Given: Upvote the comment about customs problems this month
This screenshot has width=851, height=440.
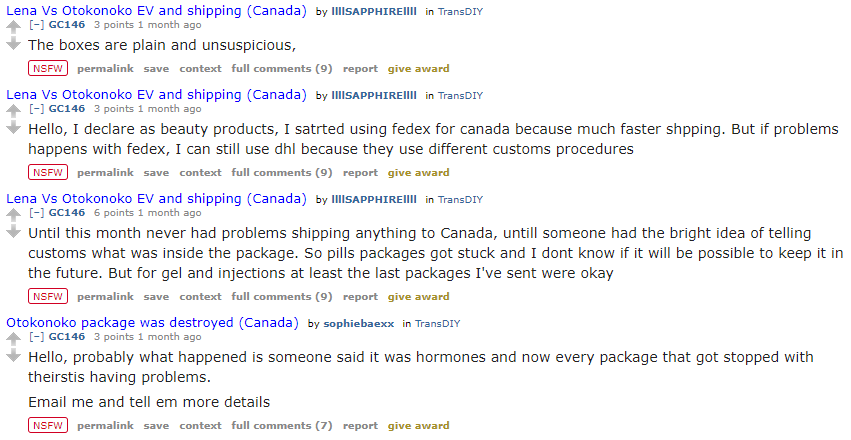Looking at the screenshot, I should click(x=13, y=215).
